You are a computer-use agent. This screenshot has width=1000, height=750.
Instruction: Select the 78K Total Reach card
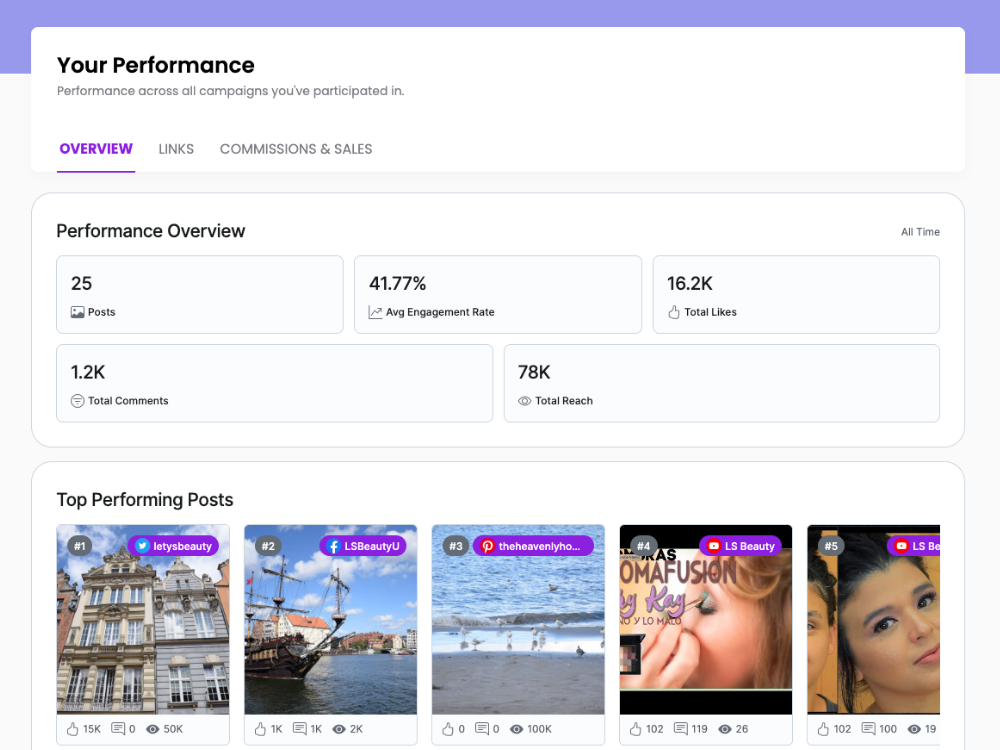point(721,383)
